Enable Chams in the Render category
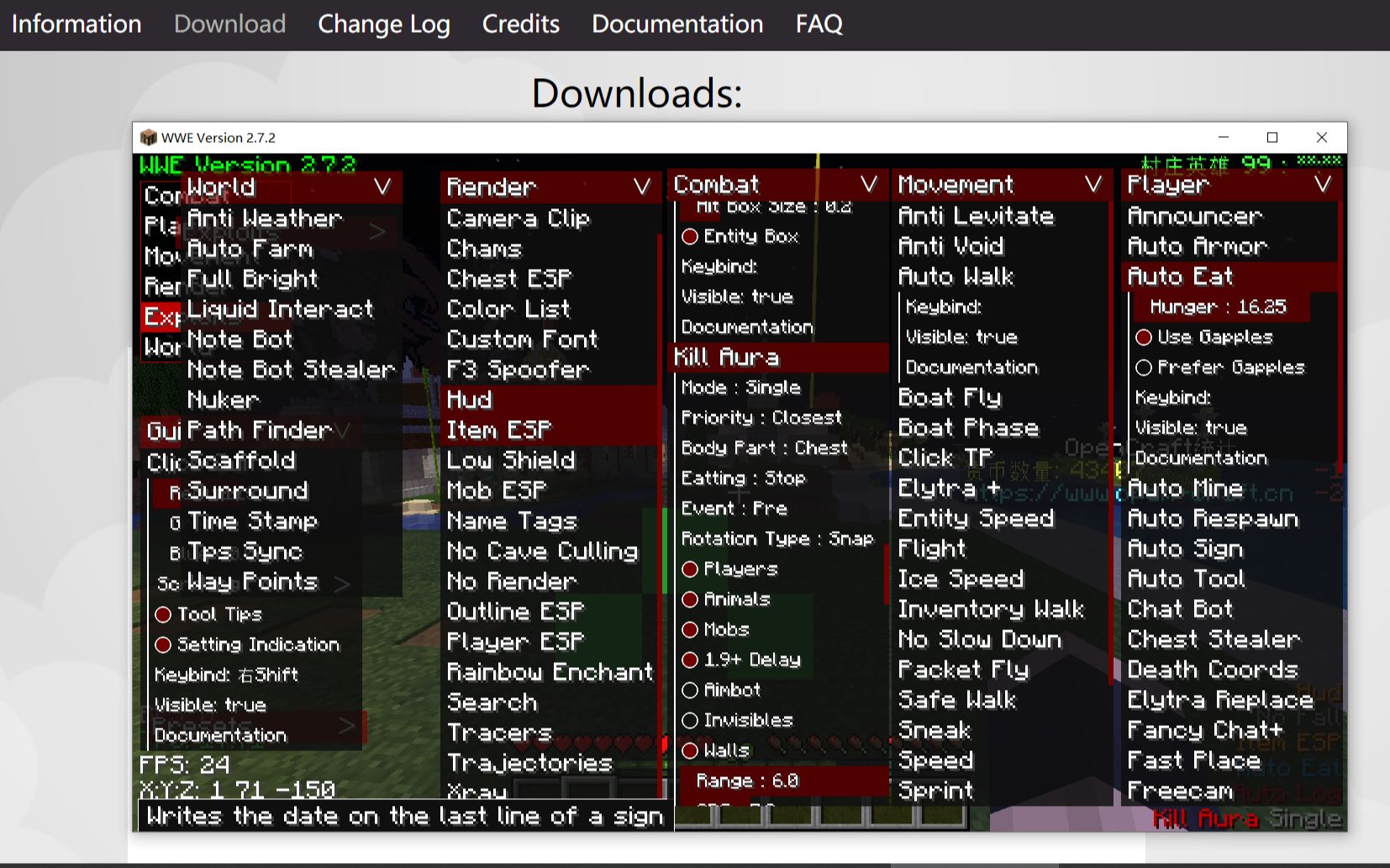The width and height of the screenshot is (1390, 868). (x=485, y=248)
